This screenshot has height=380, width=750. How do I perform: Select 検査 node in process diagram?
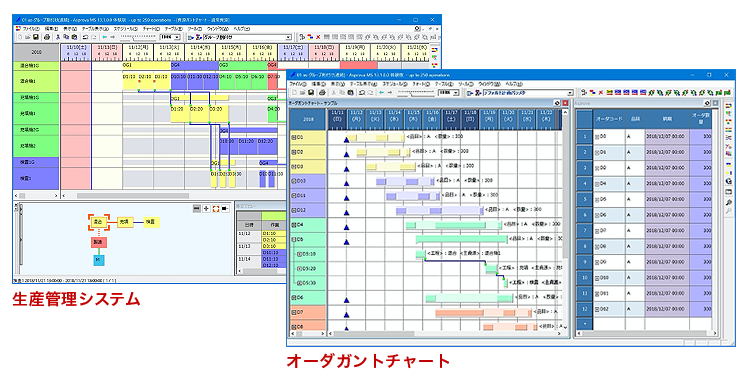click(x=152, y=222)
